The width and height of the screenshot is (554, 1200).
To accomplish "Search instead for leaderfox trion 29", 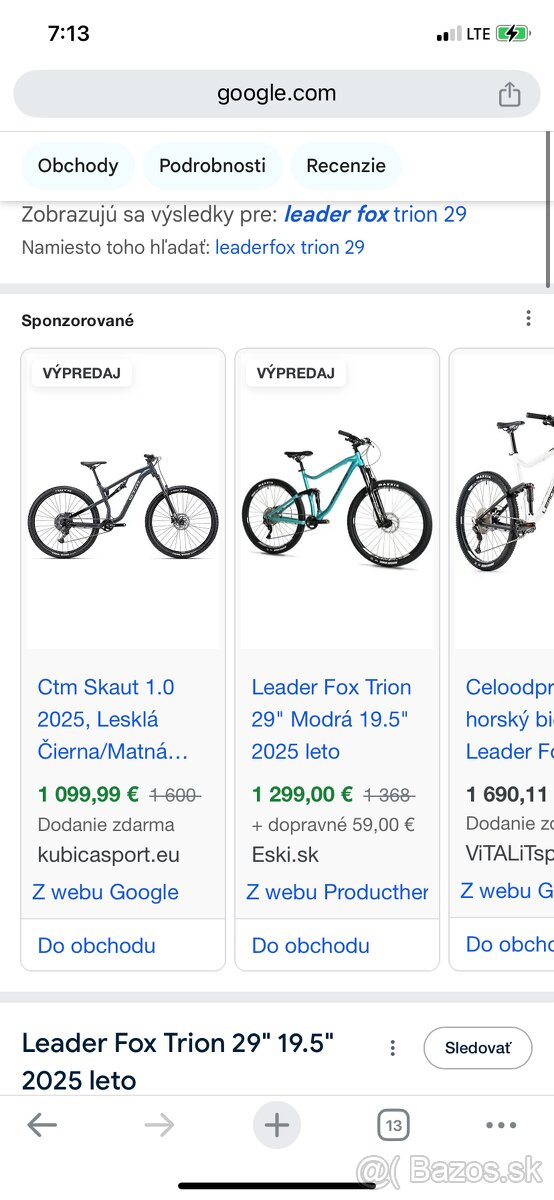I will coord(290,246).
